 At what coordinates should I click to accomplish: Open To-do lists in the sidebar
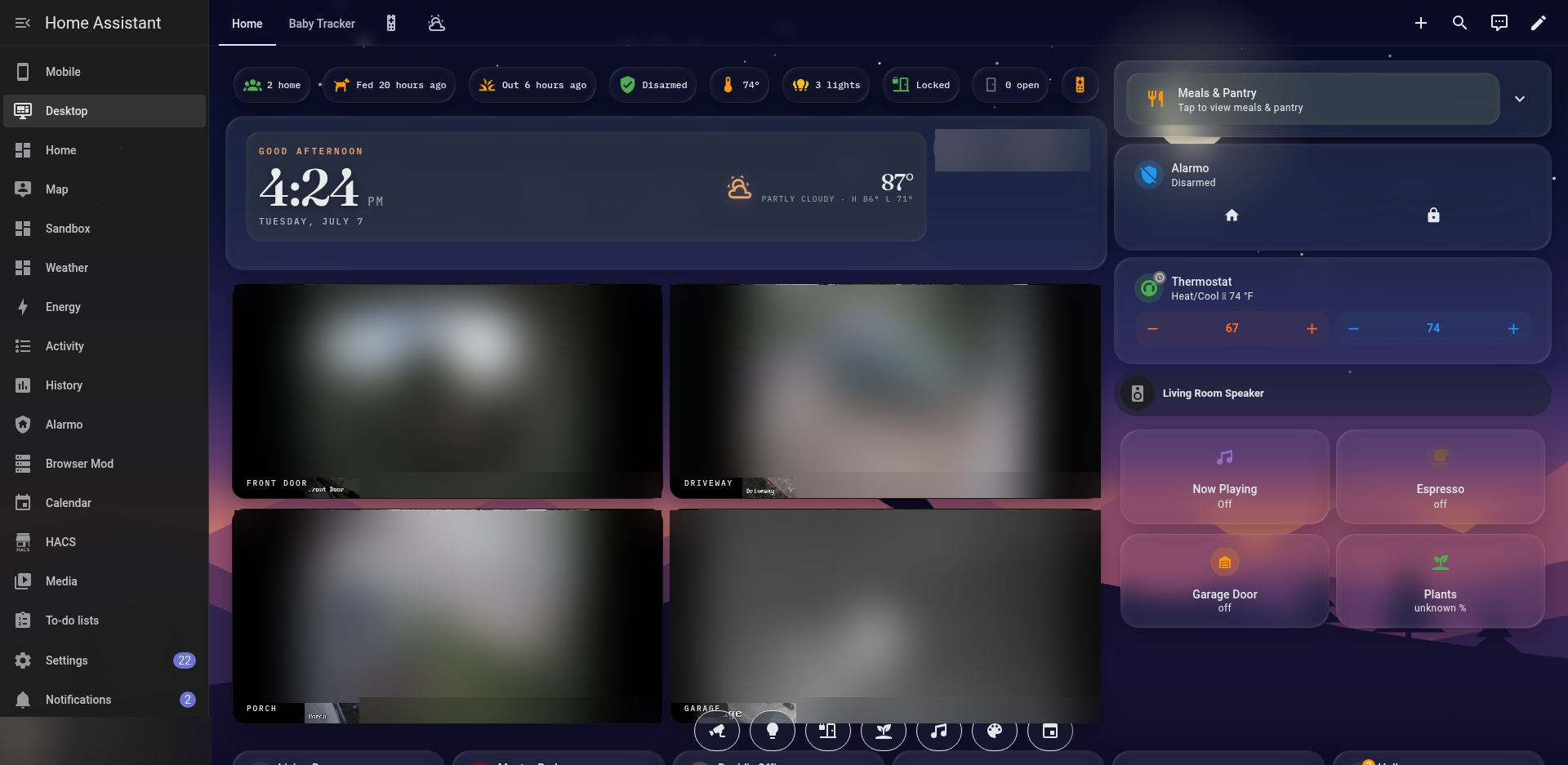tap(105, 620)
